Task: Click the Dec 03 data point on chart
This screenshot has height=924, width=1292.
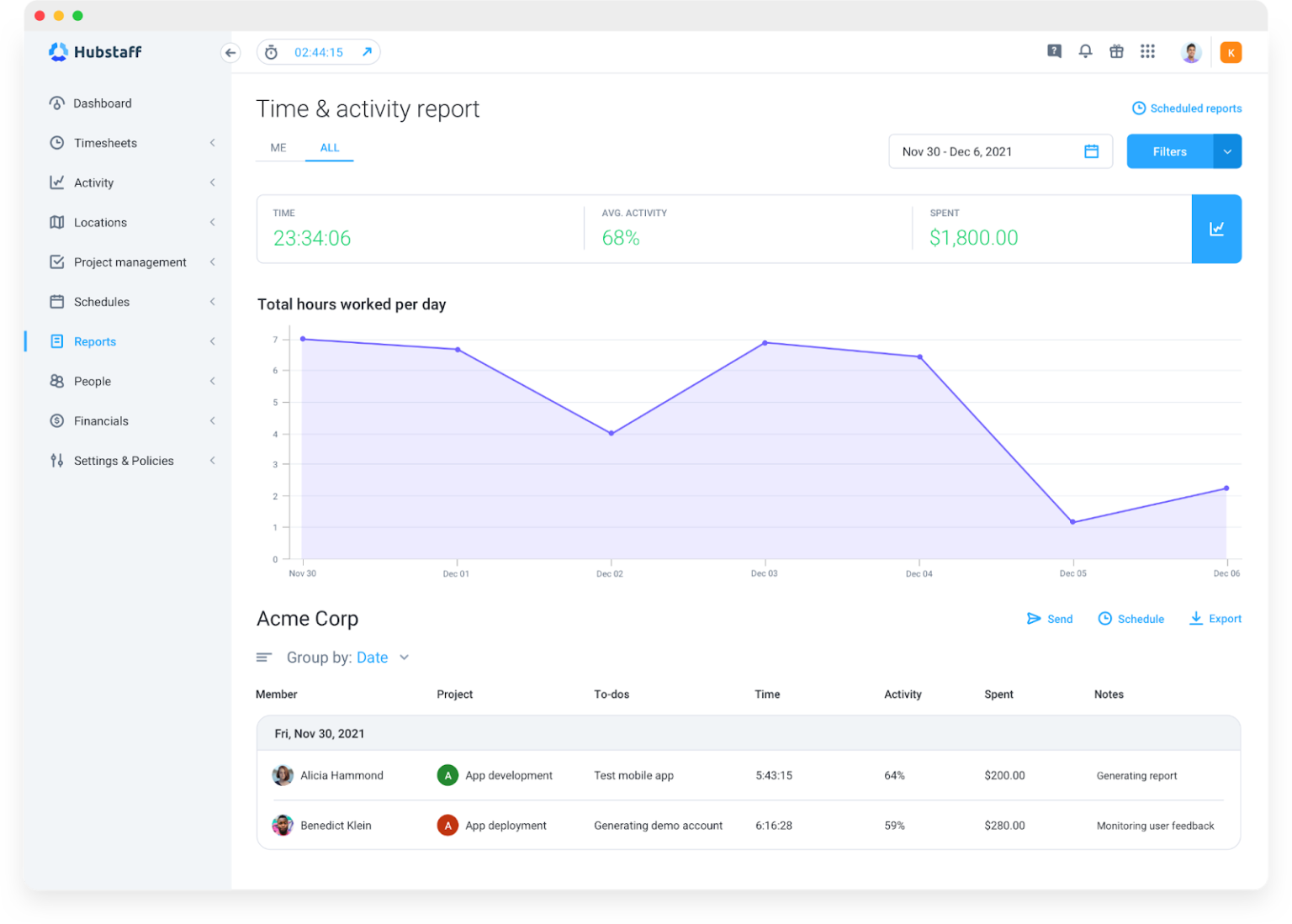Action: click(x=765, y=343)
